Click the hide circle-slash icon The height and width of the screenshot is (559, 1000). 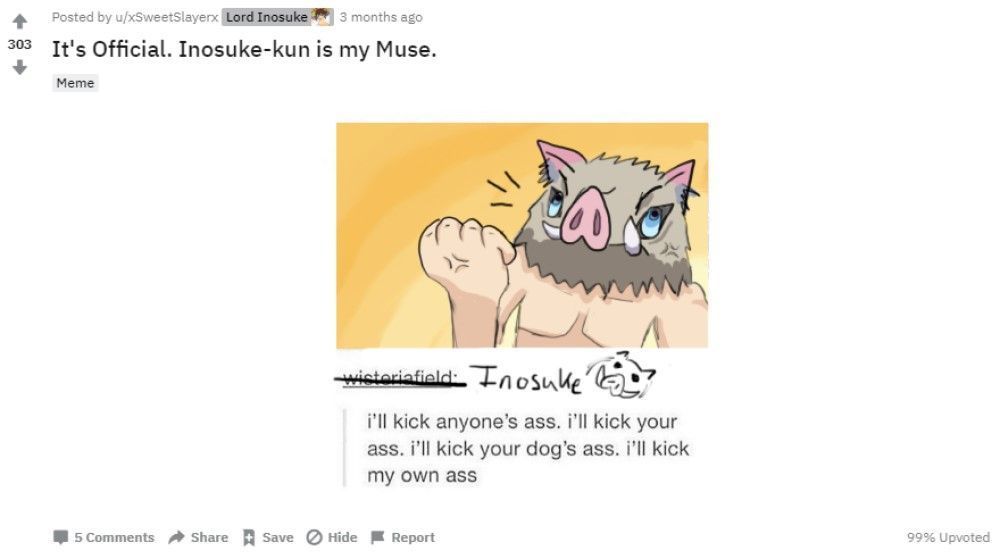tap(314, 537)
